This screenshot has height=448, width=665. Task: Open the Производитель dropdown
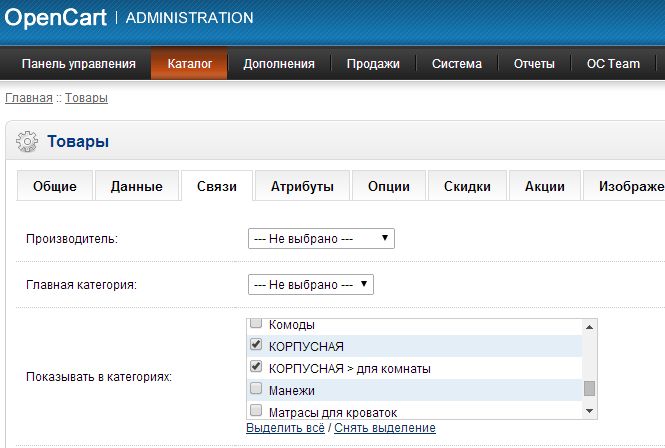coord(321,239)
